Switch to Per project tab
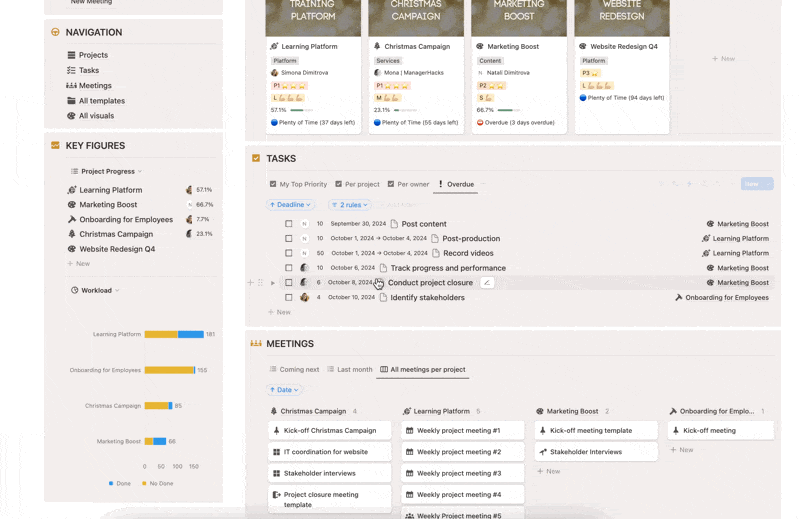 [x=357, y=184]
